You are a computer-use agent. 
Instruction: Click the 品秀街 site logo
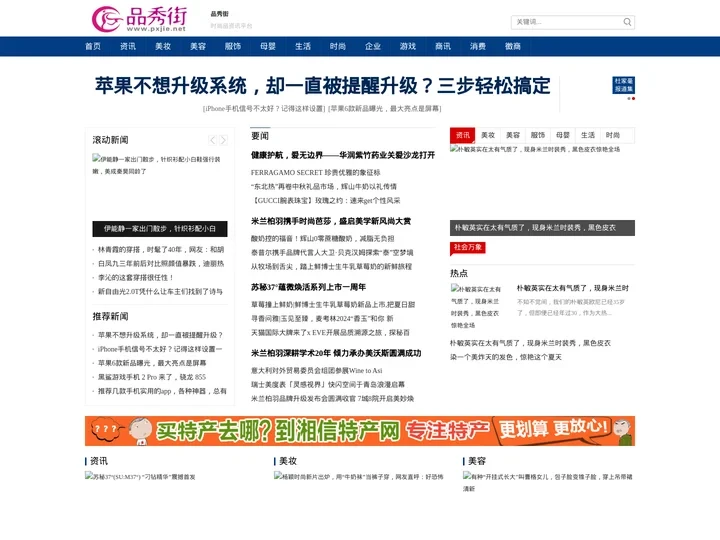point(140,19)
